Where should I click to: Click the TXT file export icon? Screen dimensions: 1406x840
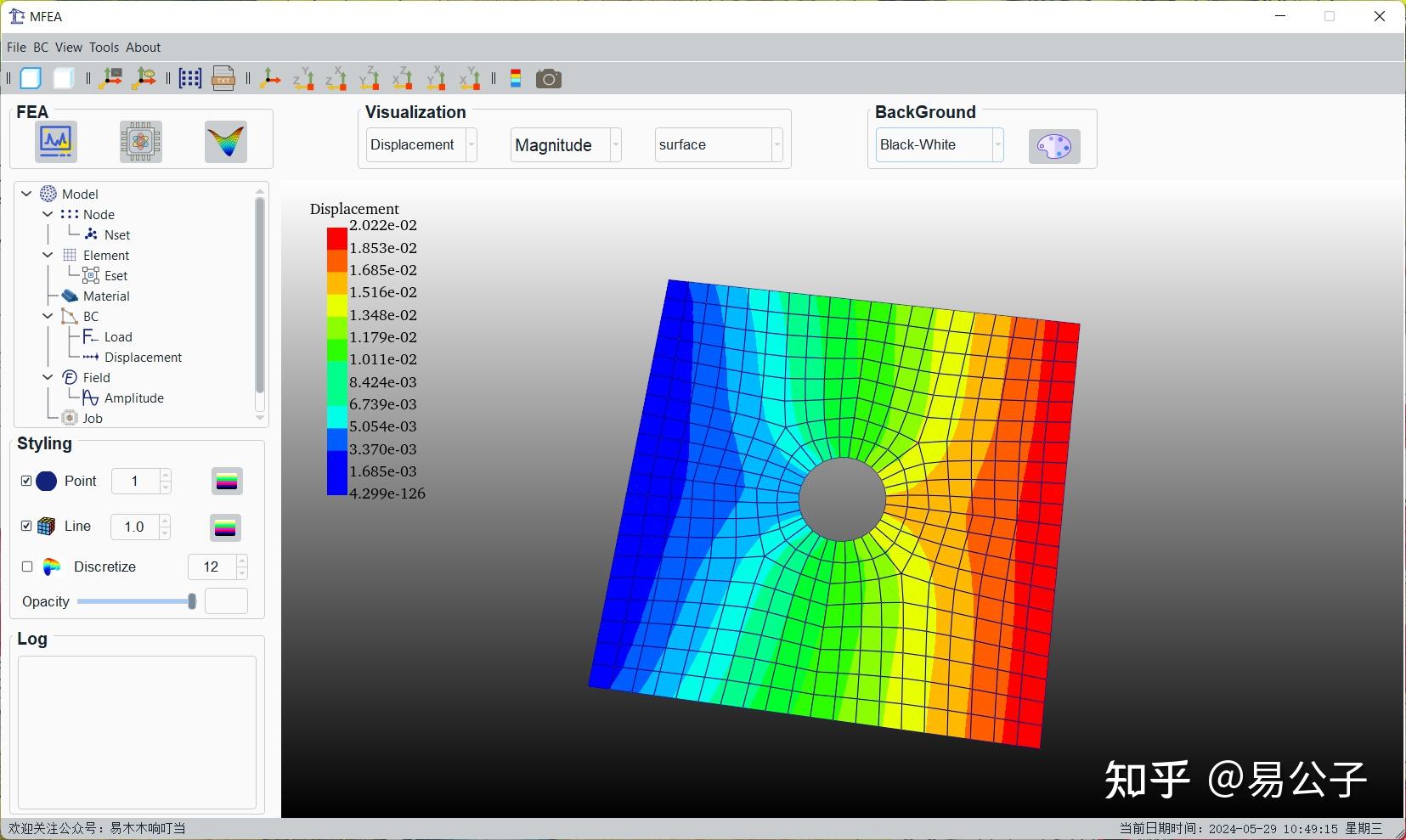point(223,78)
